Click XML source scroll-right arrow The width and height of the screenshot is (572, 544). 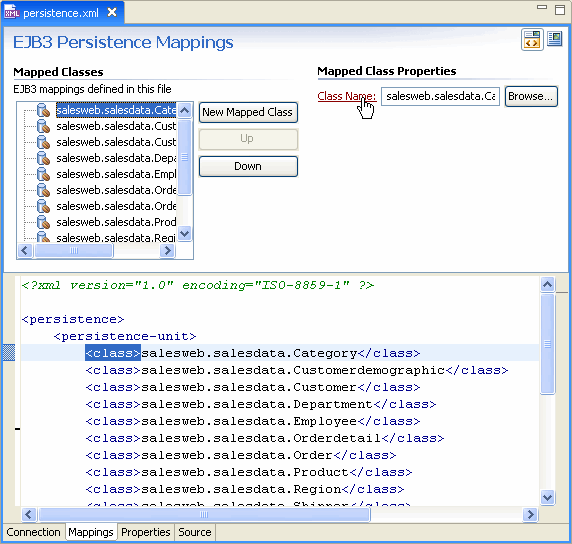pyautogui.click(x=530, y=514)
